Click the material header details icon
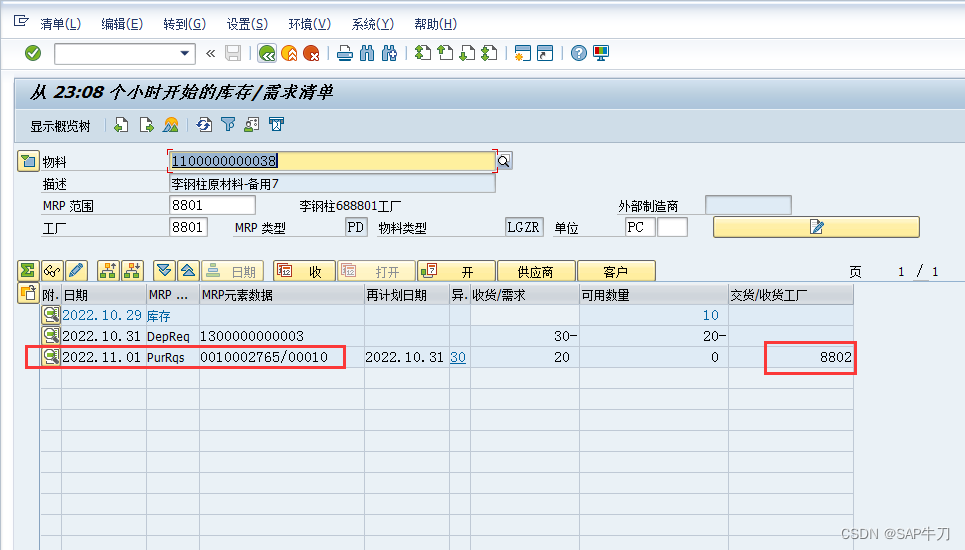The width and height of the screenshot is (965, 550). [x=28, y=161]
